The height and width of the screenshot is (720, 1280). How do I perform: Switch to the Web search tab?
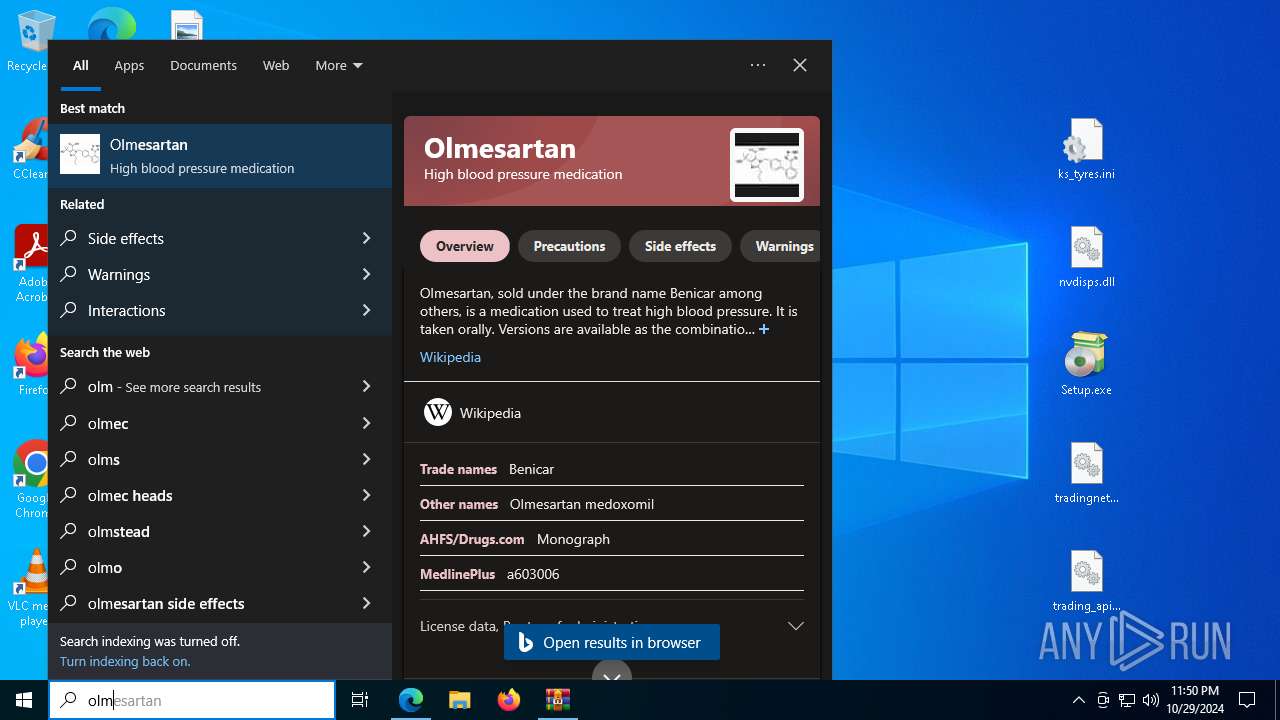pos(276,65)
